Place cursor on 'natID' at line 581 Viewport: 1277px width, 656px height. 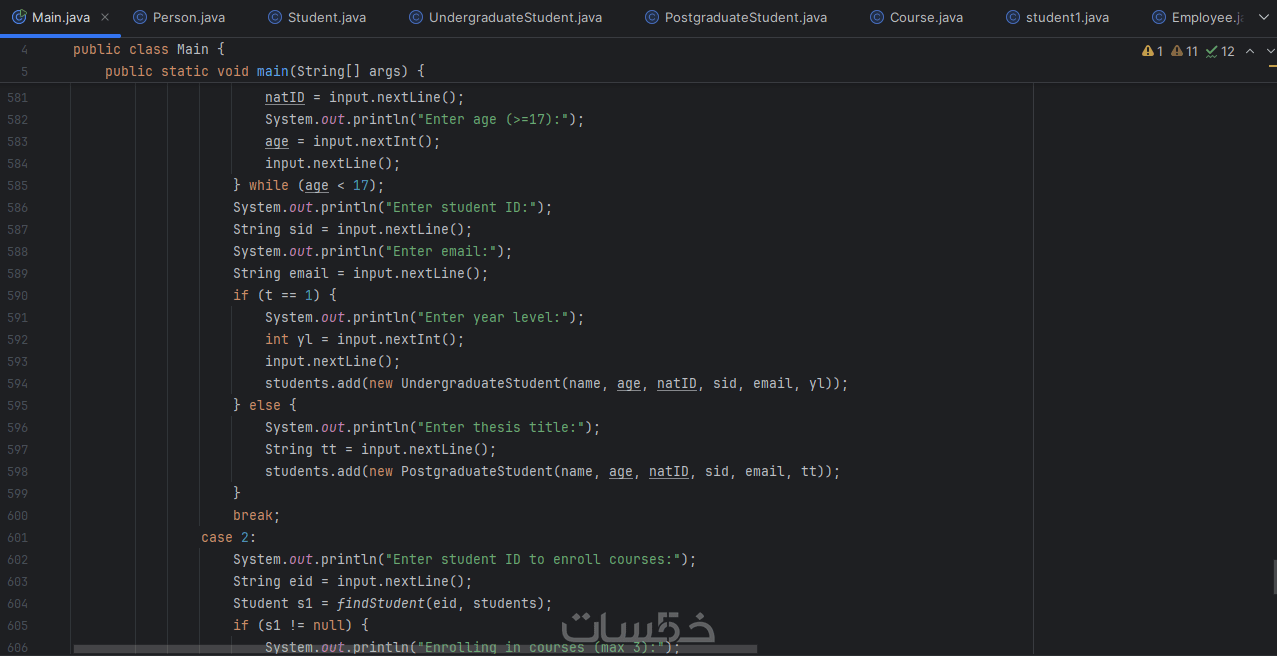[x=285, y=97]
